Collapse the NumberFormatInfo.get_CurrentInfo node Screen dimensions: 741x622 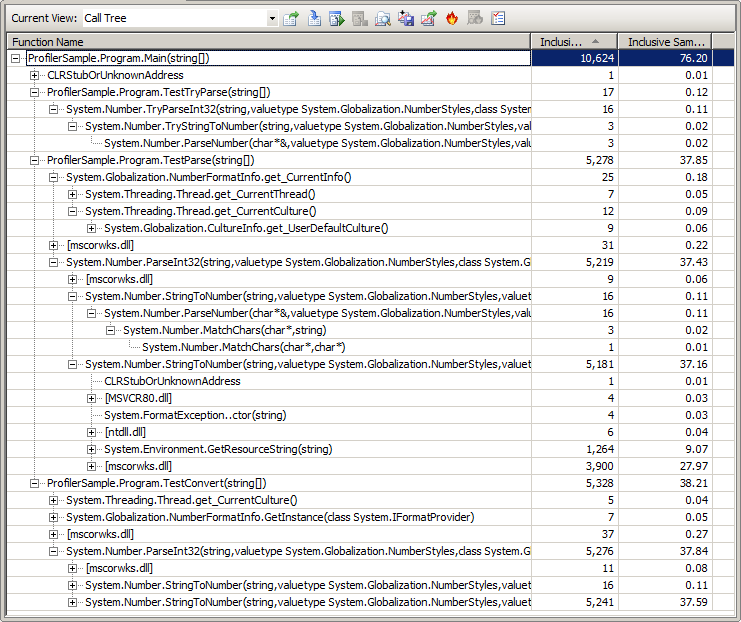click(53, 178)
